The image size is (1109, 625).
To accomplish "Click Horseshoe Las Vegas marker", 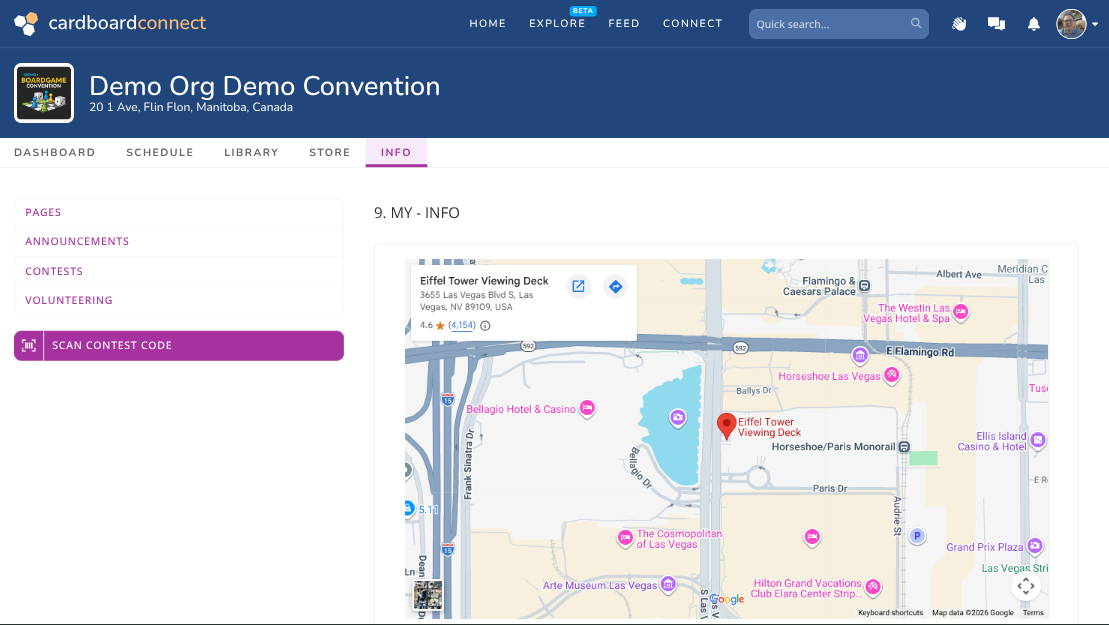I will (x=892, y=375).
